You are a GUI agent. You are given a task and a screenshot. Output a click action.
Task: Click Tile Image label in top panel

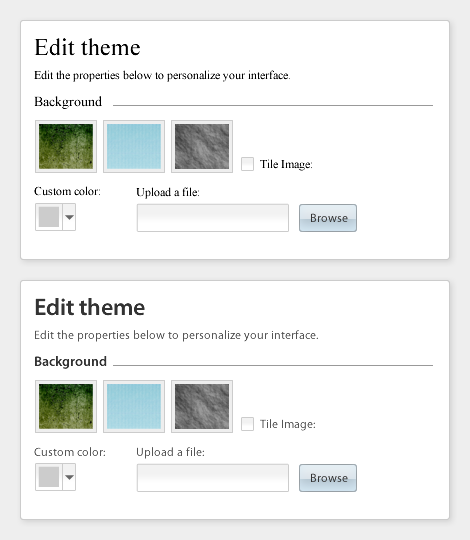[x=286, y=164]
